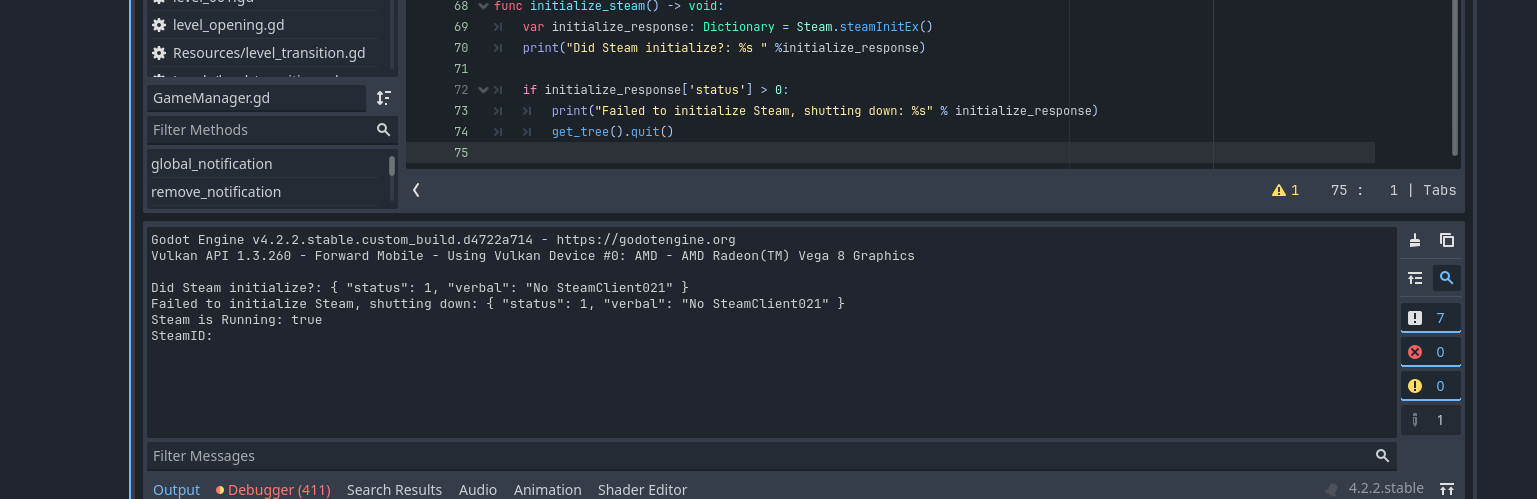Click the gear icon beside Resources/level_transition.gd
The height and width of the screenshot is (499, 1537).
158,53
